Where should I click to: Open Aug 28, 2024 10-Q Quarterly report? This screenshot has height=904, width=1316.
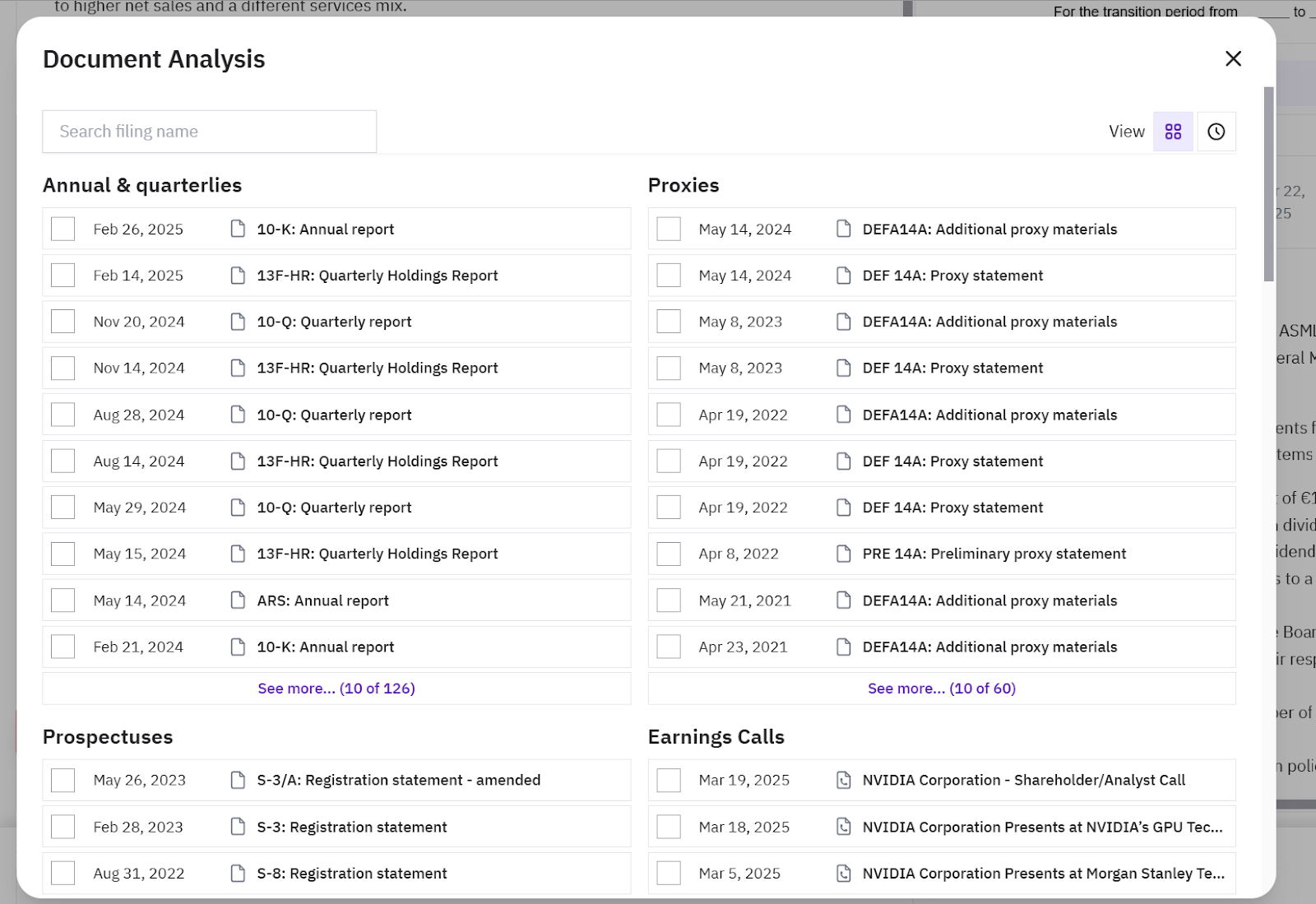click(334, 415)
